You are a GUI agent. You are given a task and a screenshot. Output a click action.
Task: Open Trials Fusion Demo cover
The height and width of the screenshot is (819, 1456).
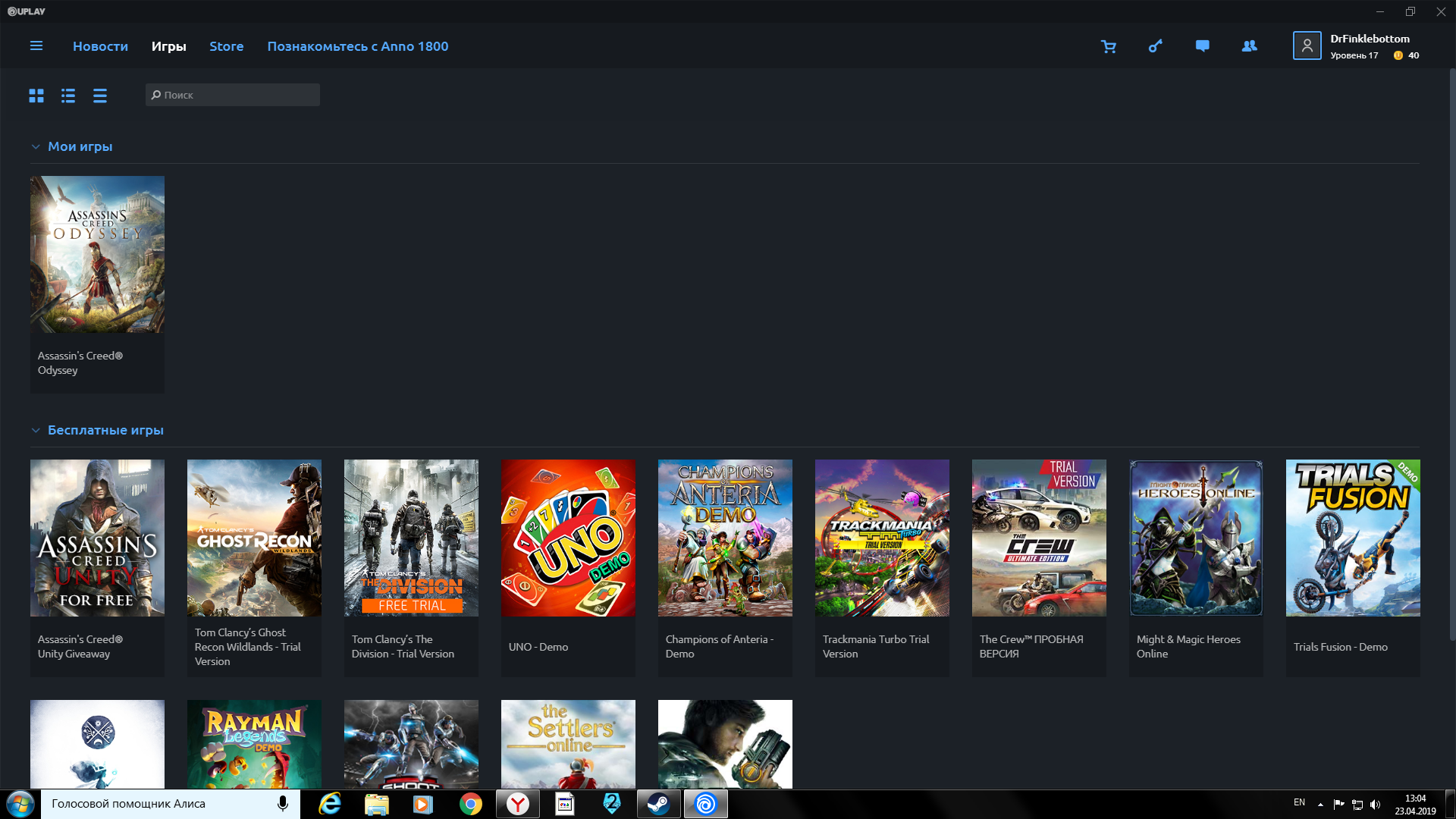pyautogui.click(x=1353, y=538)
